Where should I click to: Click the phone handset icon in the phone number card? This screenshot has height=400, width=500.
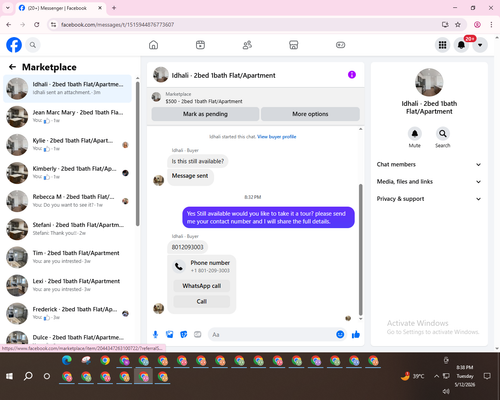179,266
